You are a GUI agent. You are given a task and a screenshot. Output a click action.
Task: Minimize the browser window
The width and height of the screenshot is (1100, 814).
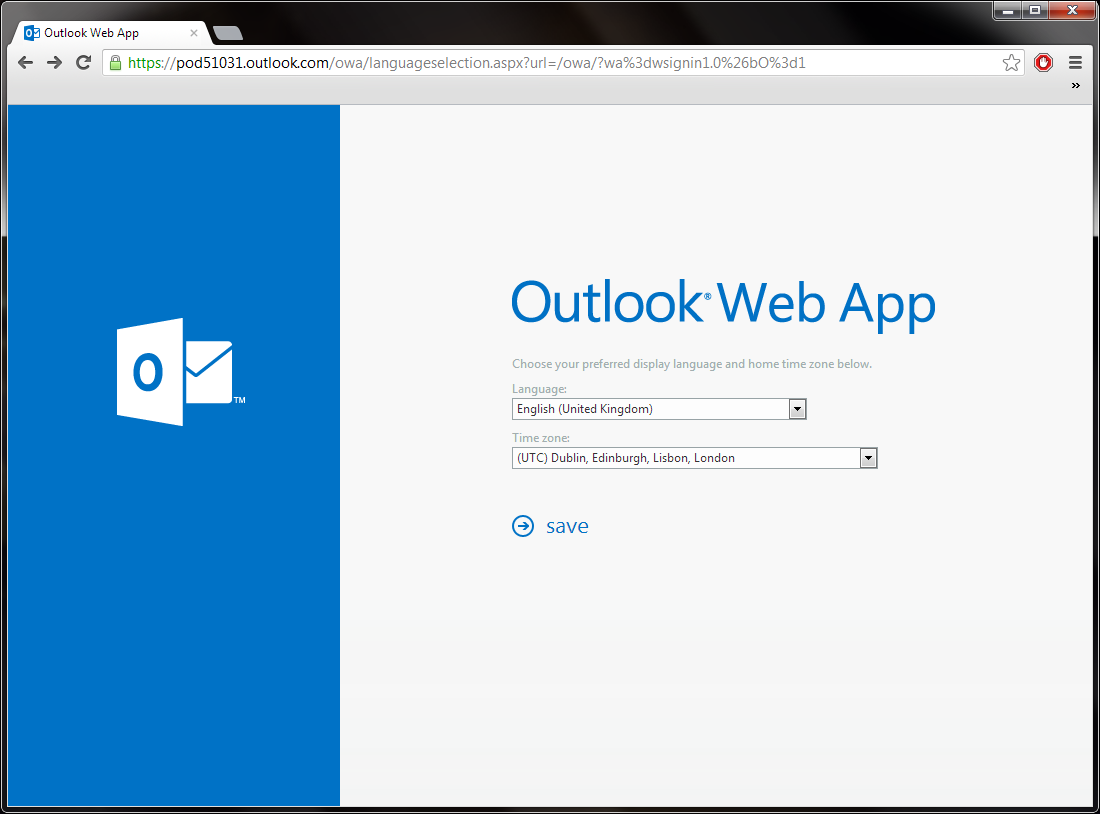(1007, 11)
